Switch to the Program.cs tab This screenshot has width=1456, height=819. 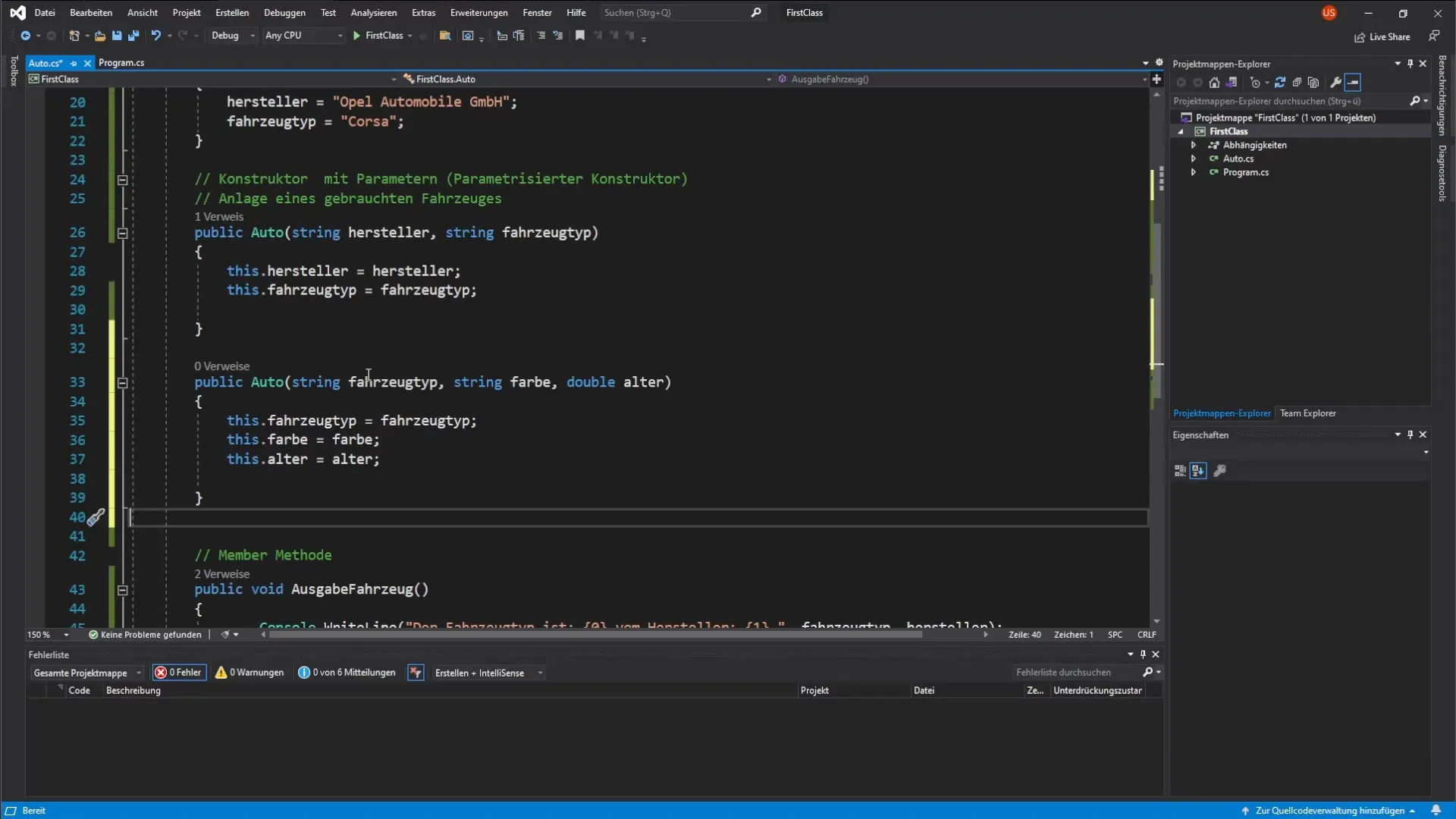(121, 63)
